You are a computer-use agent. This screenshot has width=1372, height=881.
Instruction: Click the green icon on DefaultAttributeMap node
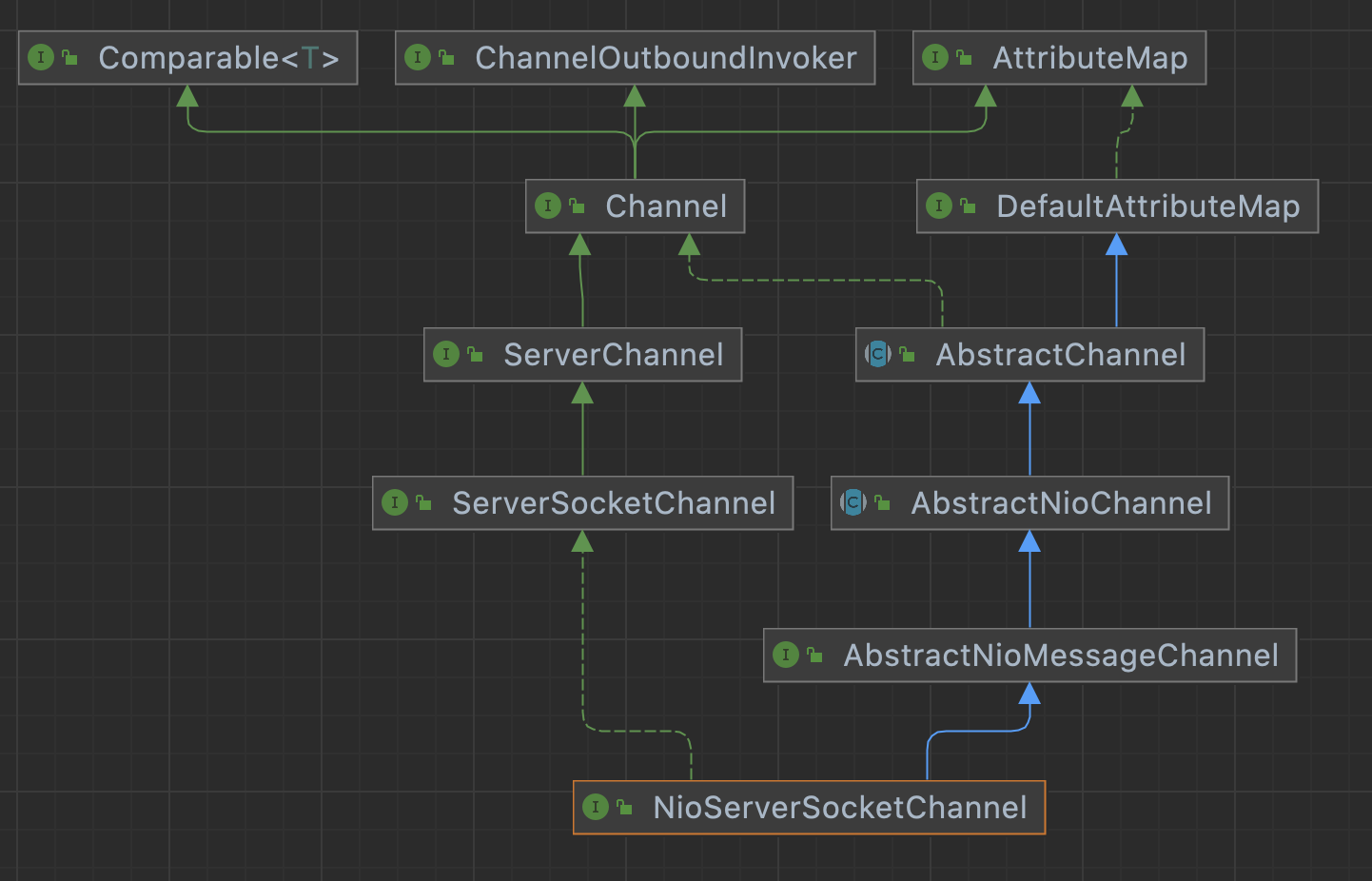click(939, 206)
